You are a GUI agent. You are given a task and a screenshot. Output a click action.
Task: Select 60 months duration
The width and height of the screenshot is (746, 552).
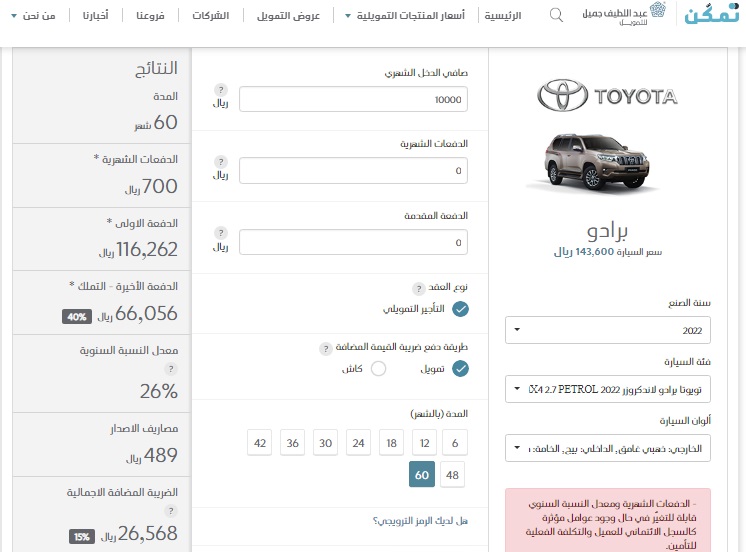click(422, 474)
